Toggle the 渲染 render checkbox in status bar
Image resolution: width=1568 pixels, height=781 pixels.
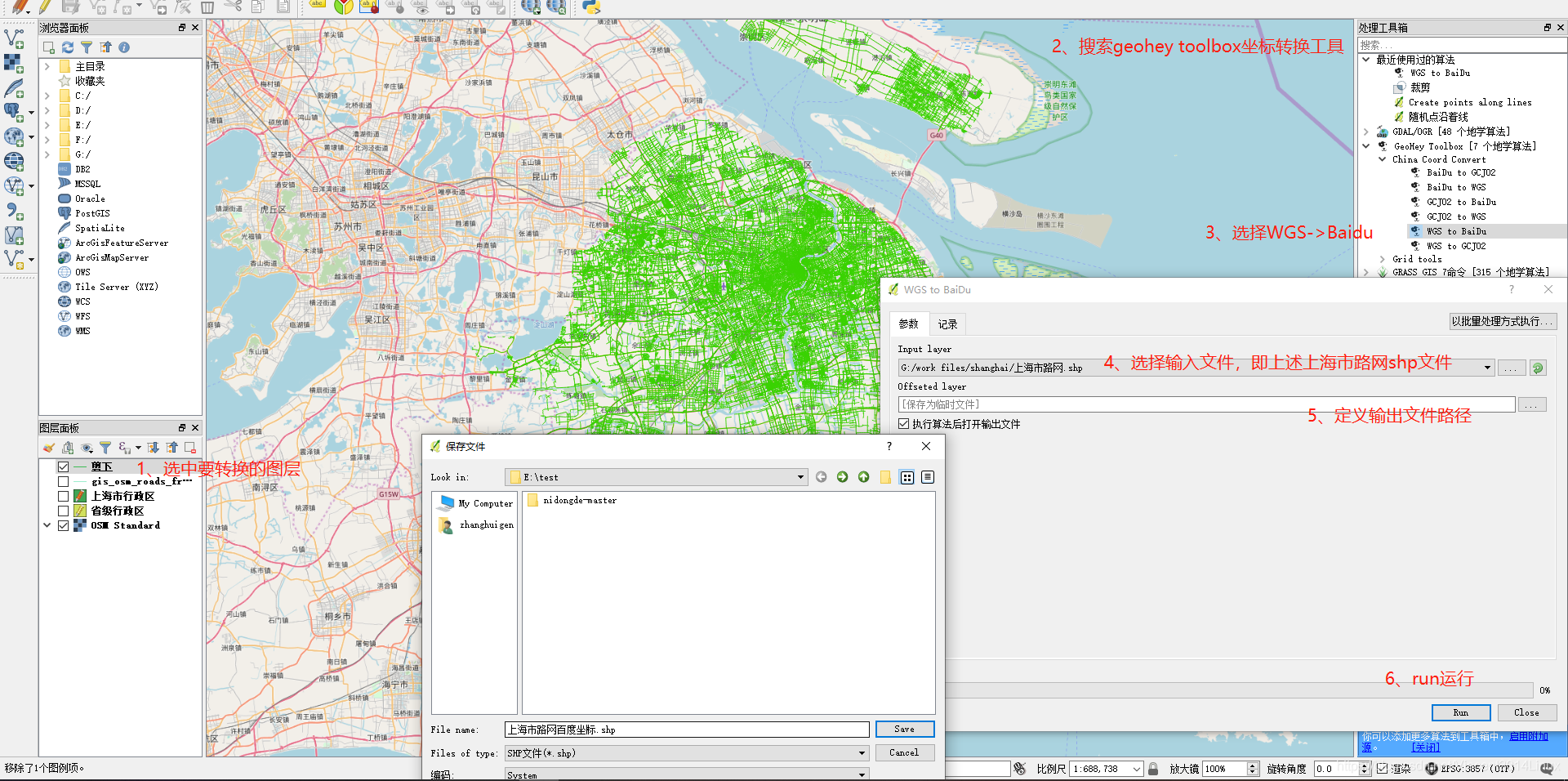coord(1382,769)
